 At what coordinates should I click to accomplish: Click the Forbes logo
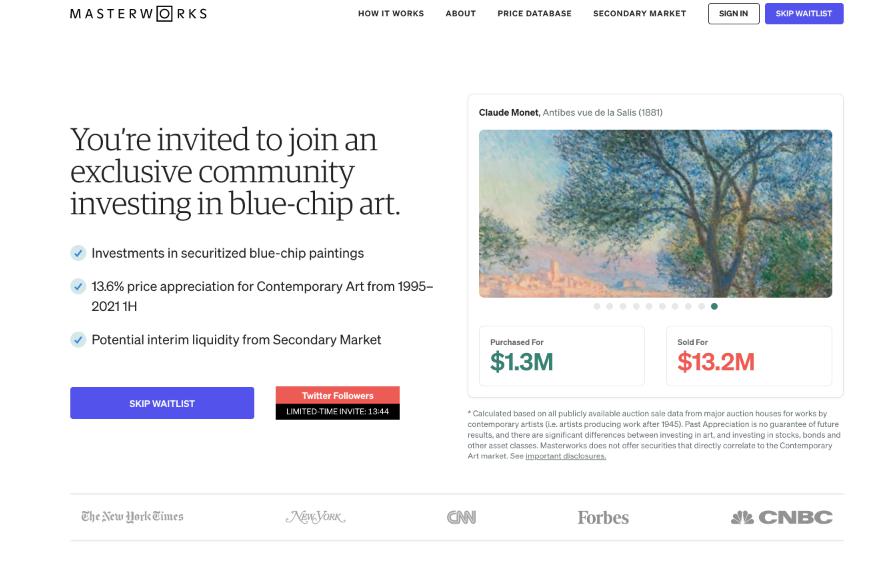[x=603, y=517]
